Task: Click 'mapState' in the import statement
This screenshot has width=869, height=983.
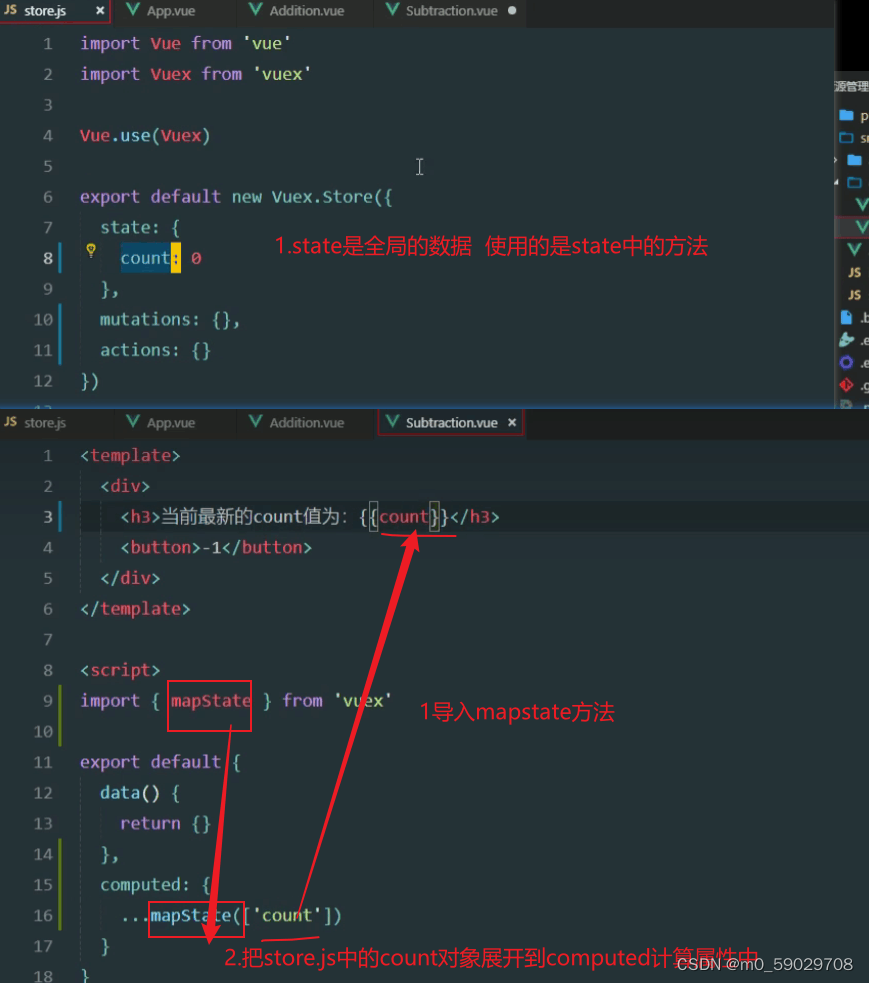Action: (x=211, y=701)
